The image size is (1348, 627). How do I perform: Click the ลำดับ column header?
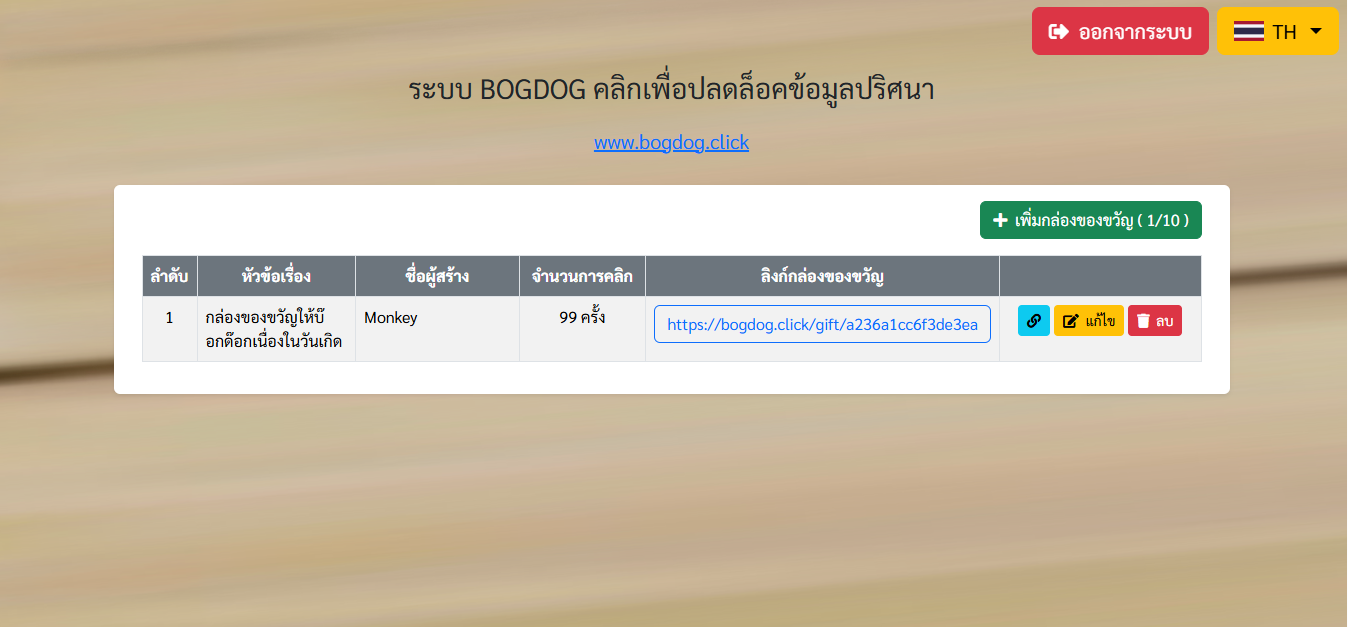click(x=169, y=276)
